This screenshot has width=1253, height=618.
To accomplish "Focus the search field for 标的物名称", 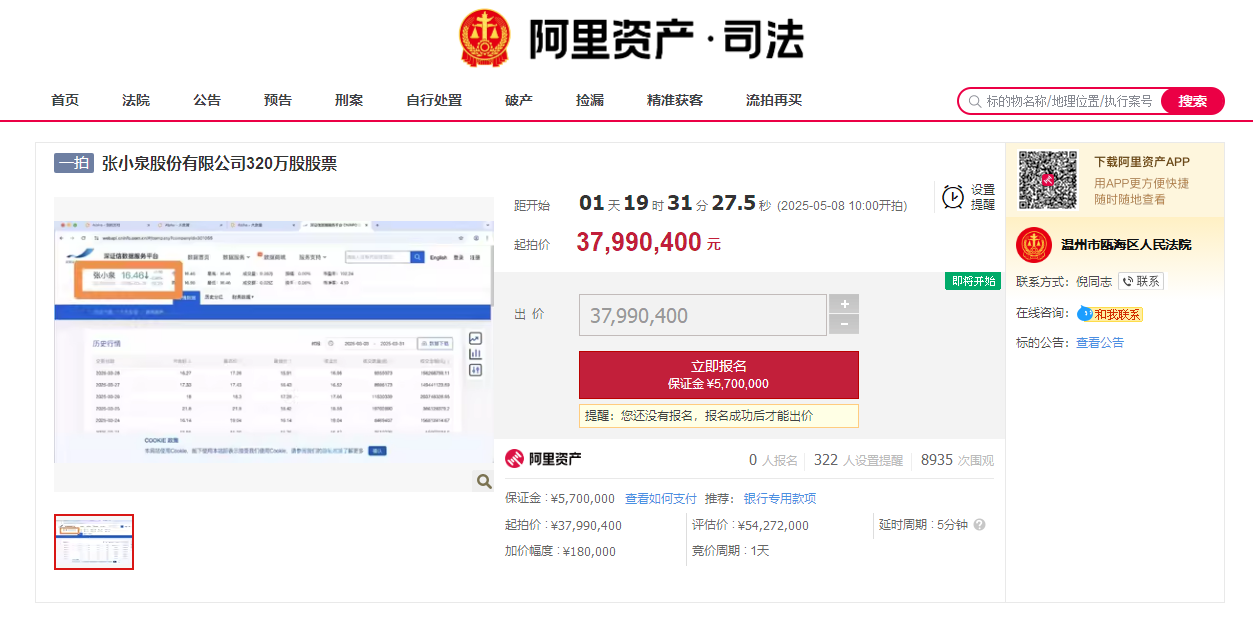I will (x=1070, y=101).
